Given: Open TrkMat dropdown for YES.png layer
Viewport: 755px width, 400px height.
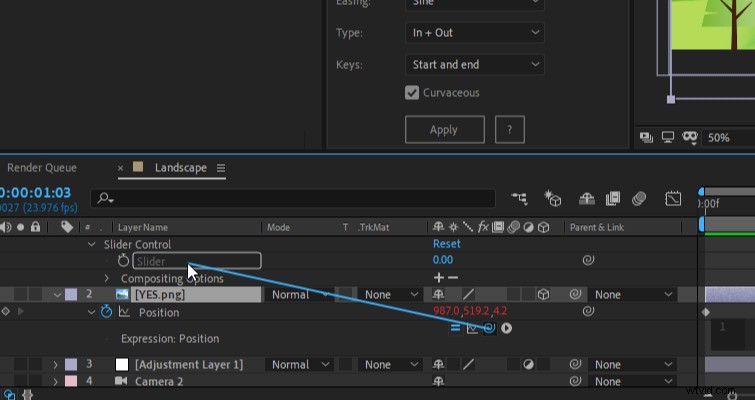Looking at the screenshot, I should coord(391,295).
